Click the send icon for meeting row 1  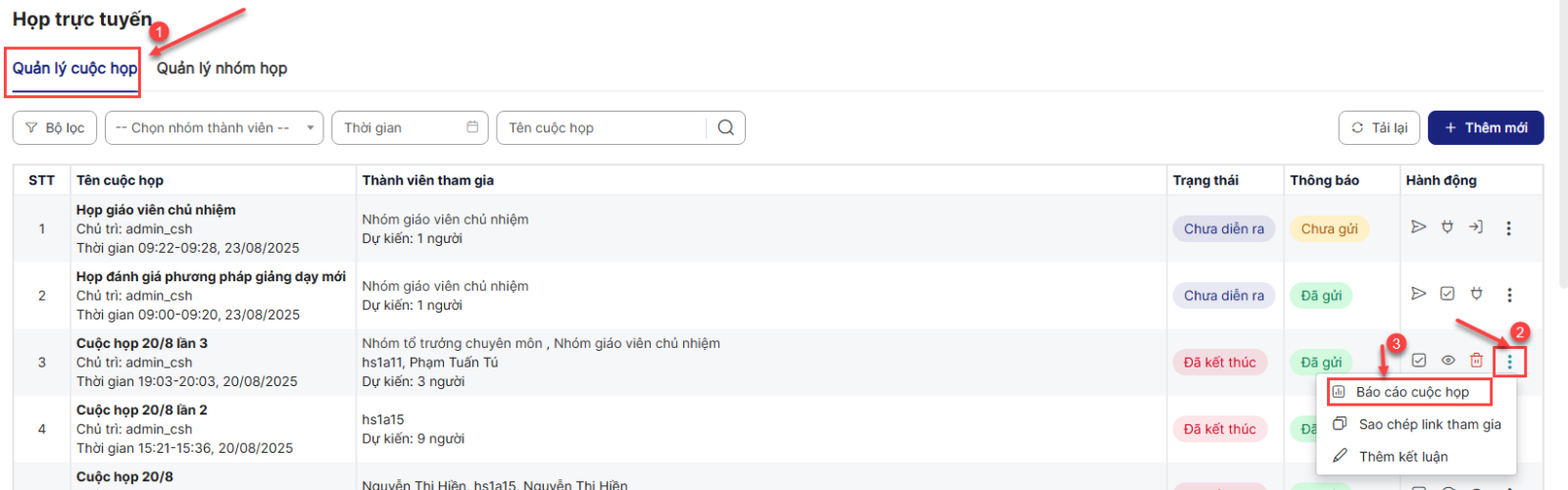click(x=1418, y=227)
